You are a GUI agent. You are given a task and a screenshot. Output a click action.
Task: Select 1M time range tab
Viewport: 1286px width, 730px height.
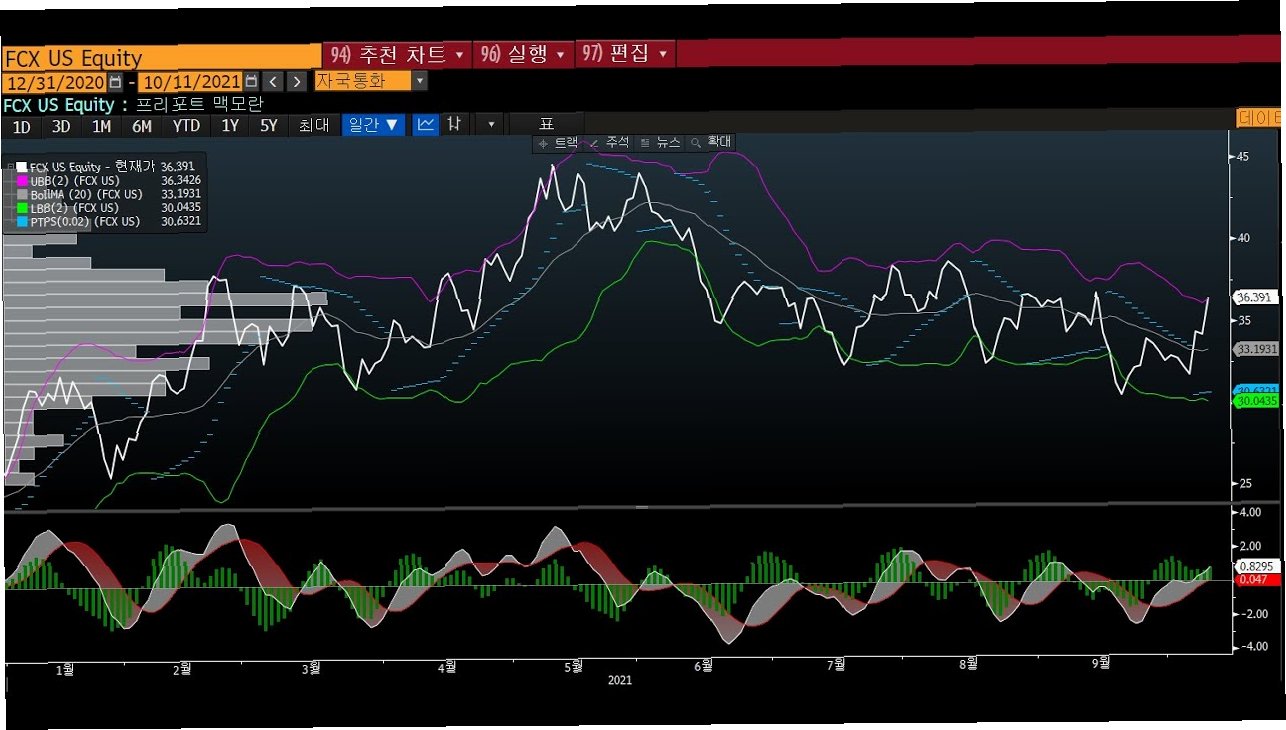pyautogui.click(x=101, y=126)
